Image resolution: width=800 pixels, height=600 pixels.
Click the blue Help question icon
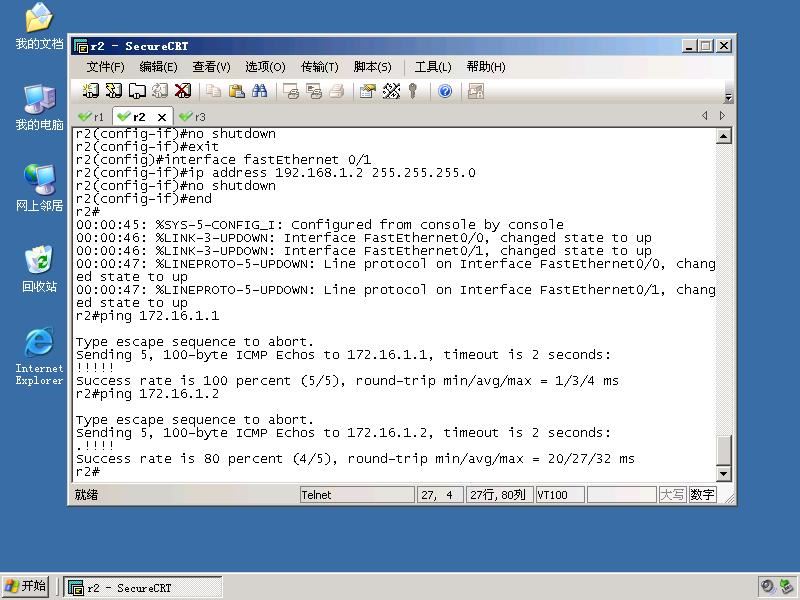pyautogui.click(x=445, y=91)
